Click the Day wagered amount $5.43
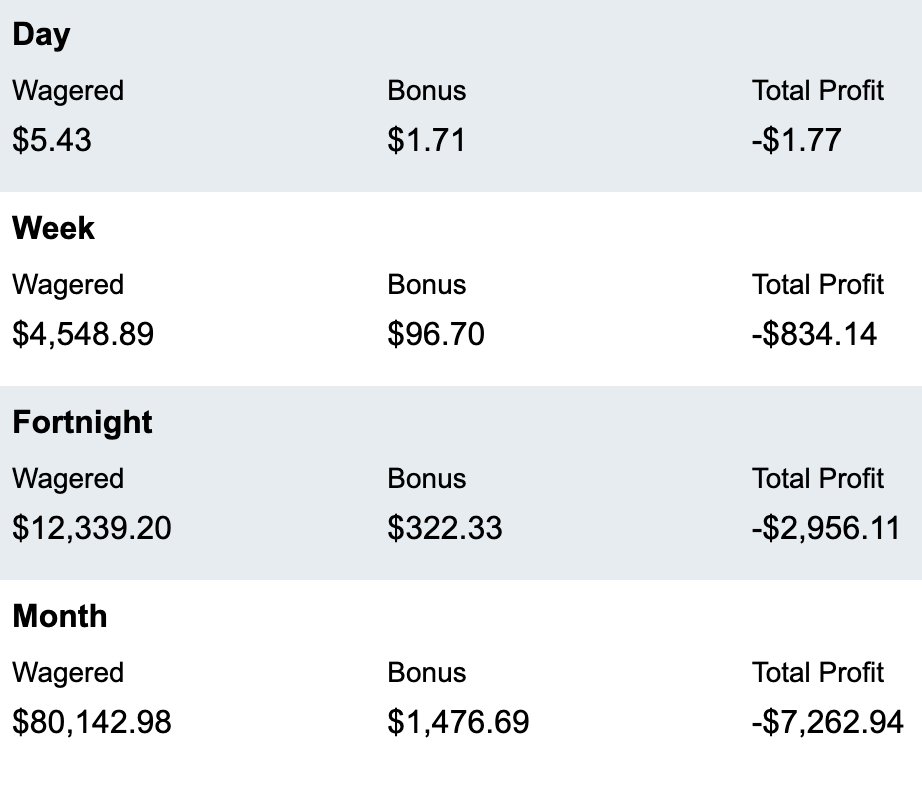This screenshot has width=922, height=808. coord(52,140)
